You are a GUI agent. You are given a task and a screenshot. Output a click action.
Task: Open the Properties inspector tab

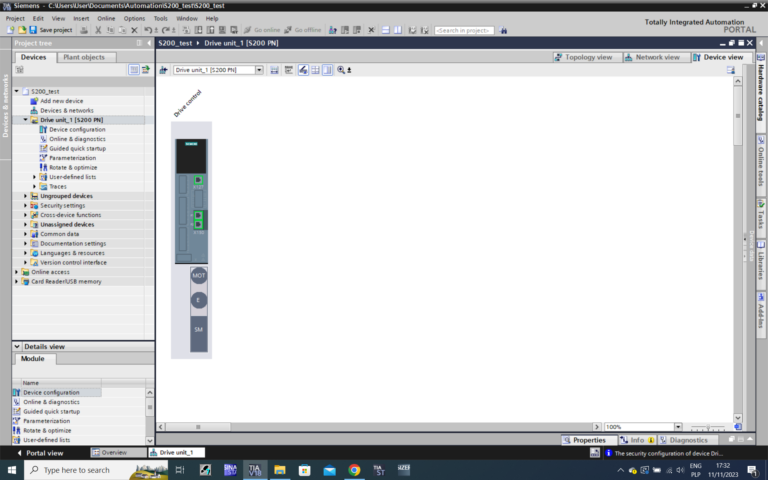584,440
